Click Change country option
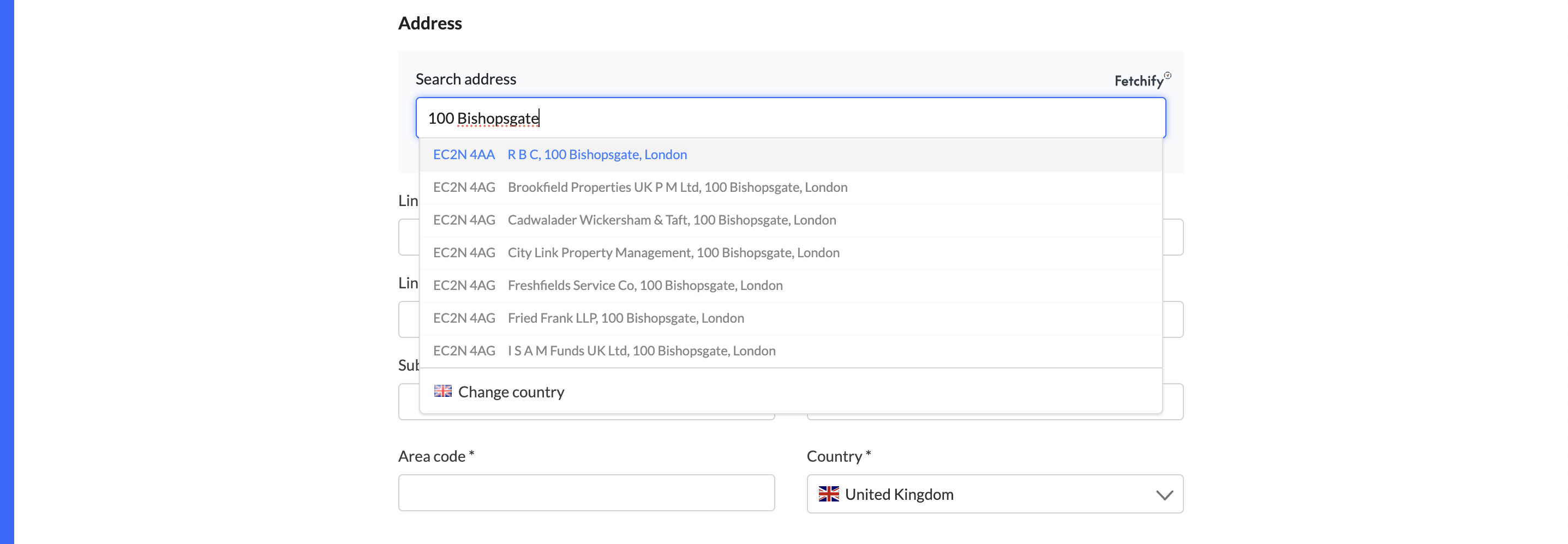This screenshot has width=1568, height=544. pos(790,391)
